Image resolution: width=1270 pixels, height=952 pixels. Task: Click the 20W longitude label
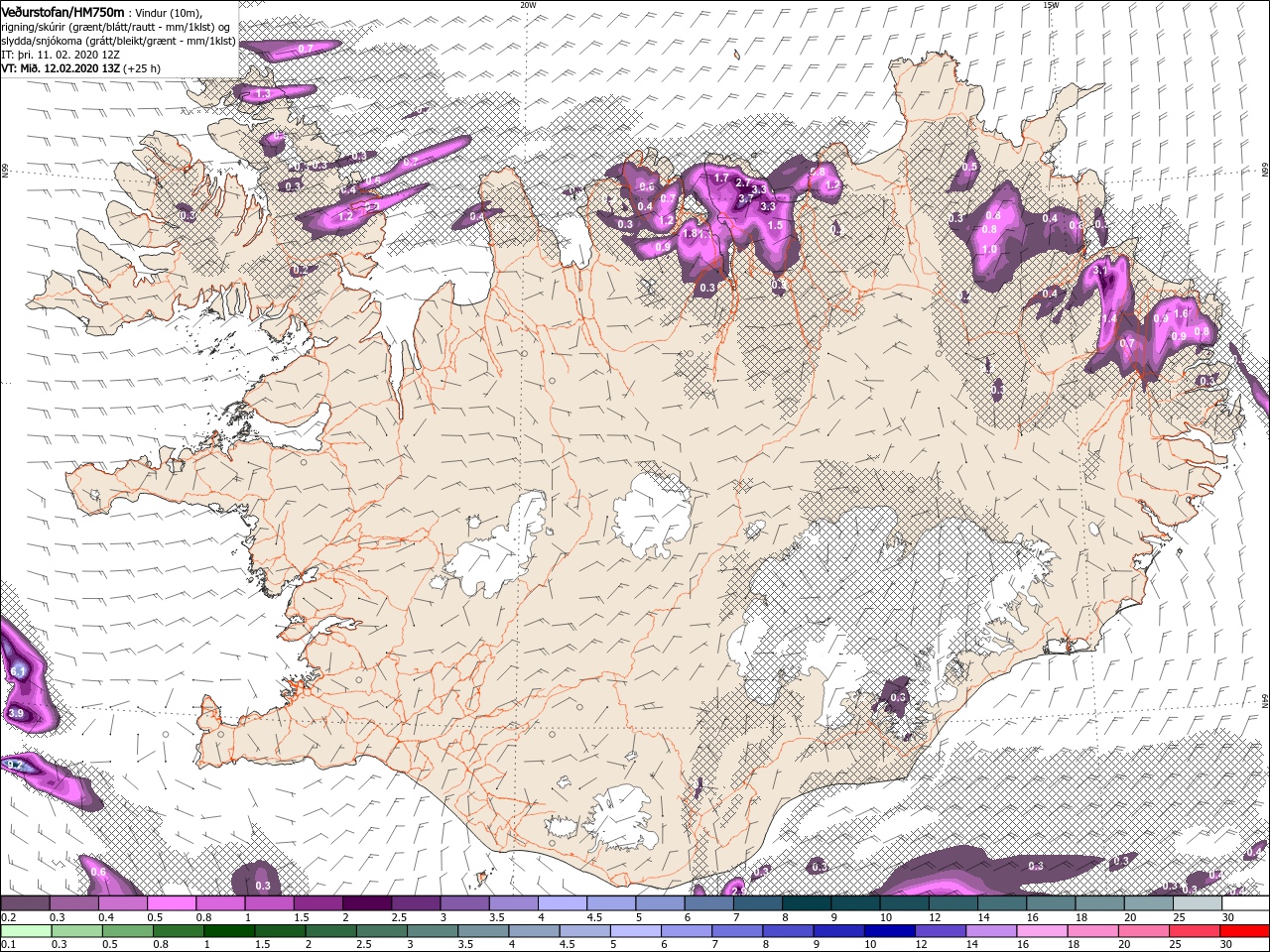(x=528, y=4)
